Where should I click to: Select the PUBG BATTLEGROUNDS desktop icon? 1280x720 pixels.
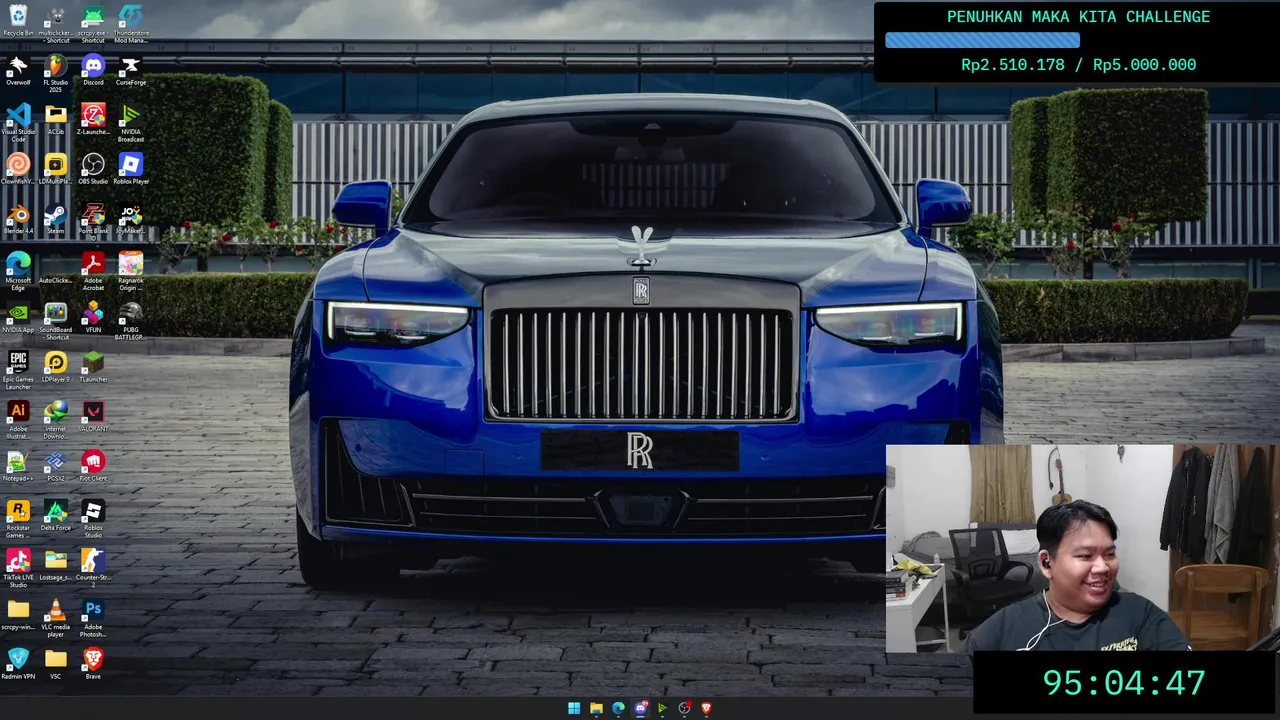point(131,321)
